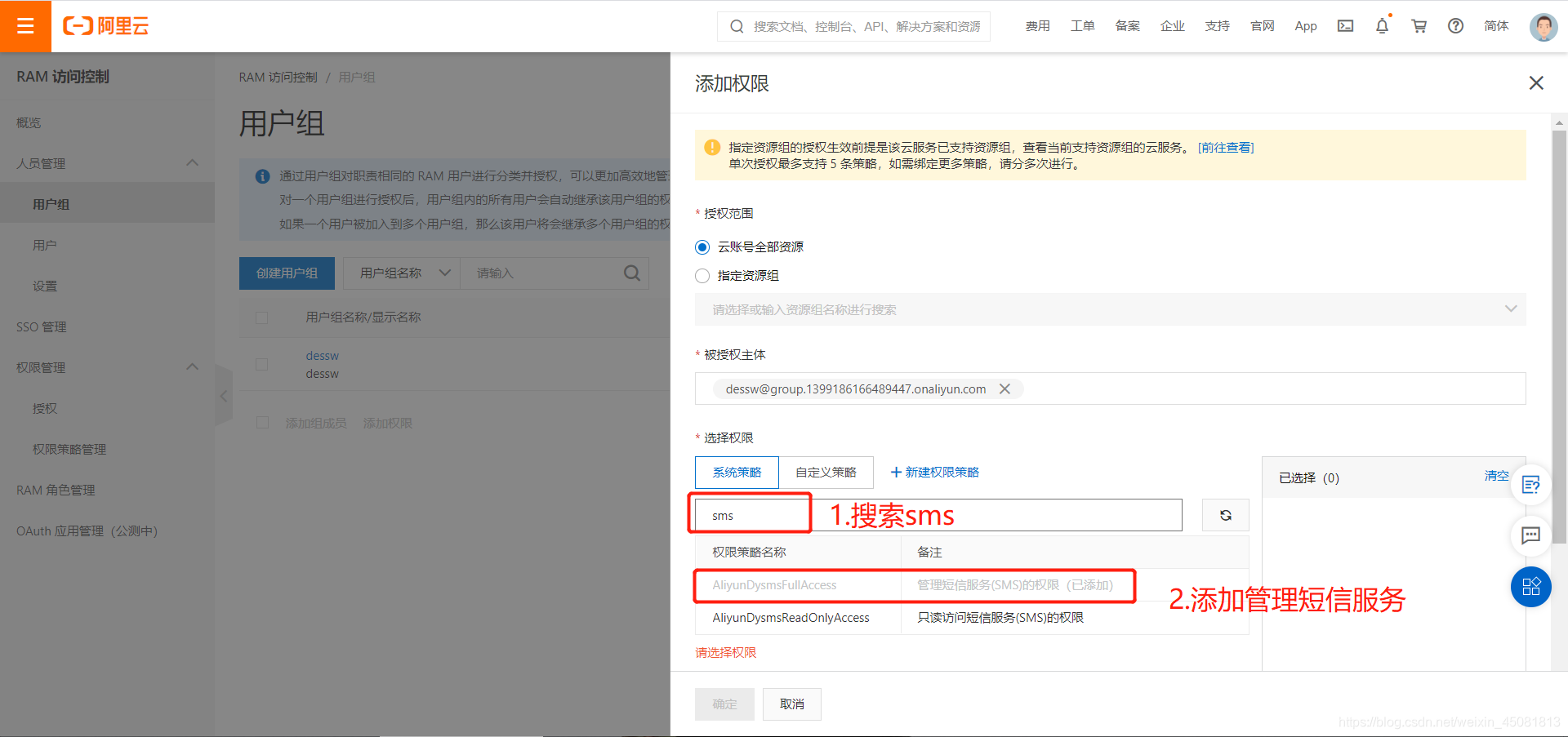The width and height of the screenshot is (1568, 737).
Task: Open the Cloud Shell terminal icon
Action: pyautogui.click(x=1345, y=26)
